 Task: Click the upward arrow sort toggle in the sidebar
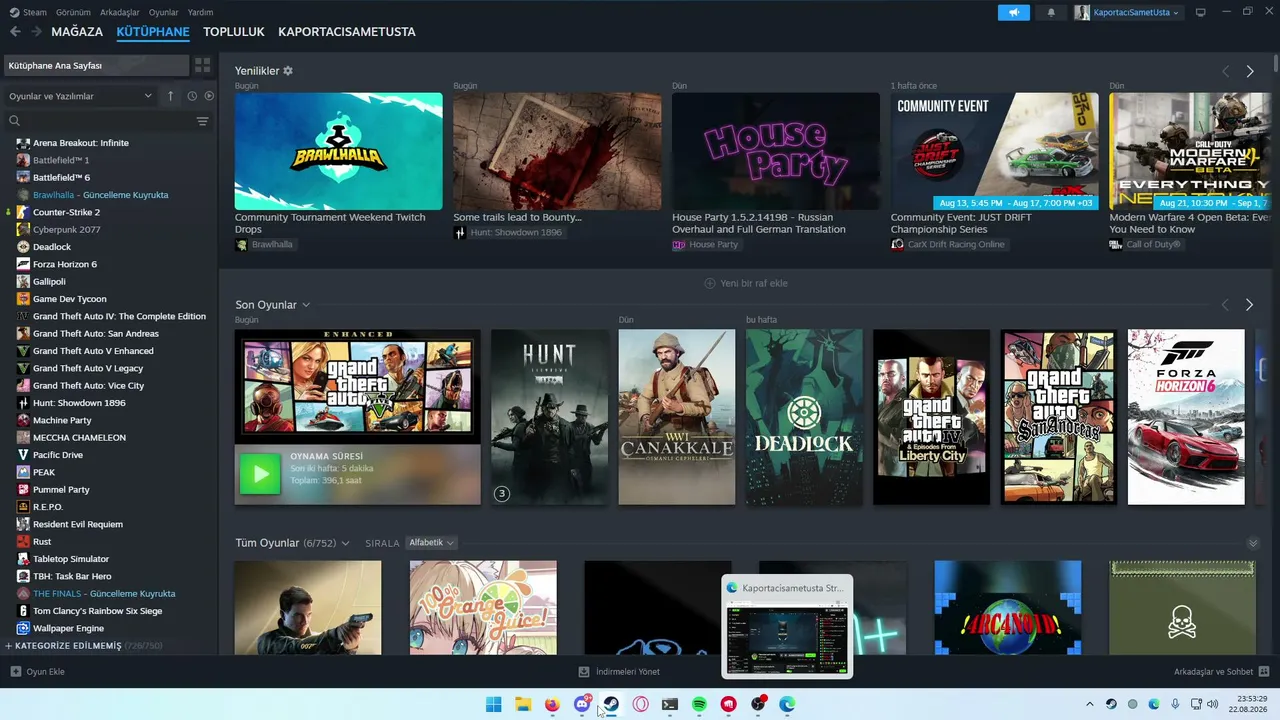click(x=170, y=96)
